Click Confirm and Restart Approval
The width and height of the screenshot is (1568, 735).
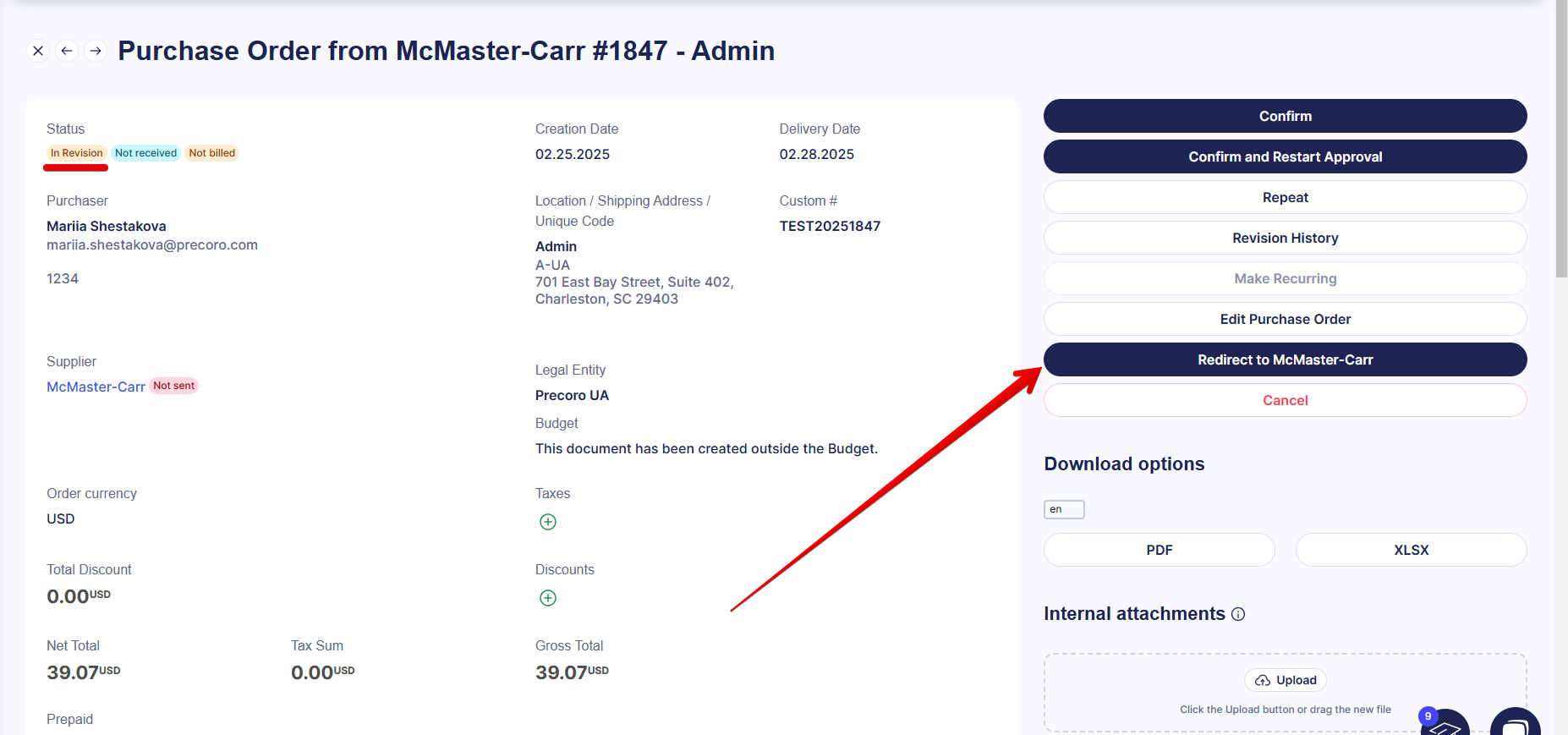[x=1285, y=156]
